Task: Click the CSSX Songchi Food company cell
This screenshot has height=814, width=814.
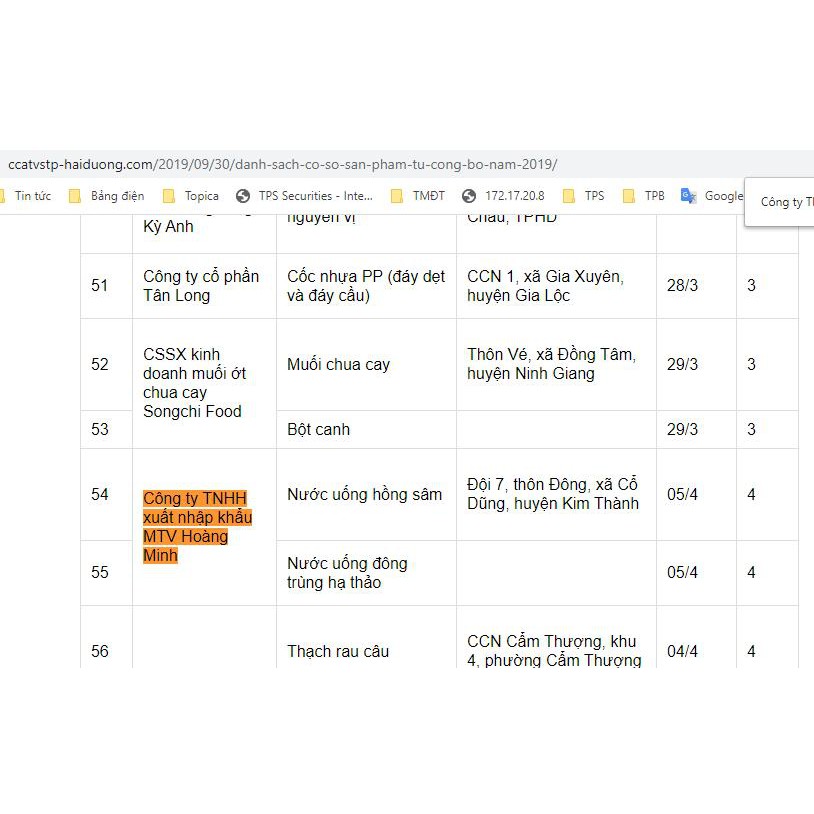Action: pyautogui.click(x=195, y=382)
